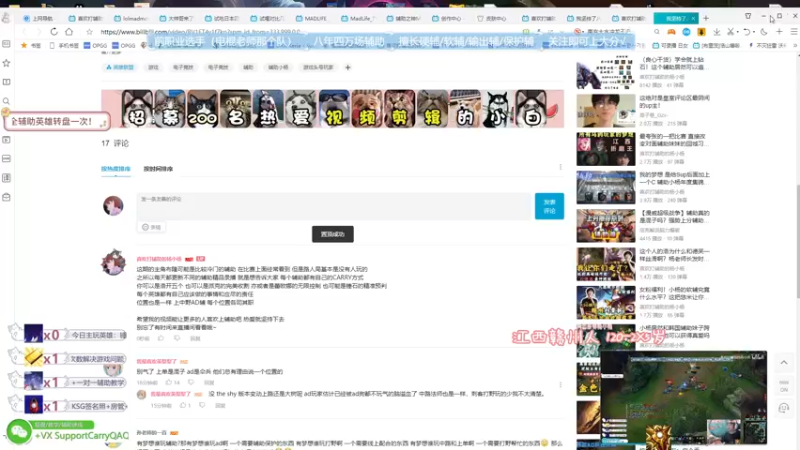Open the comment section three-dot menu
Image resolution: width=800 pixels, height=450 pixels.
click(x=560, y=167)
